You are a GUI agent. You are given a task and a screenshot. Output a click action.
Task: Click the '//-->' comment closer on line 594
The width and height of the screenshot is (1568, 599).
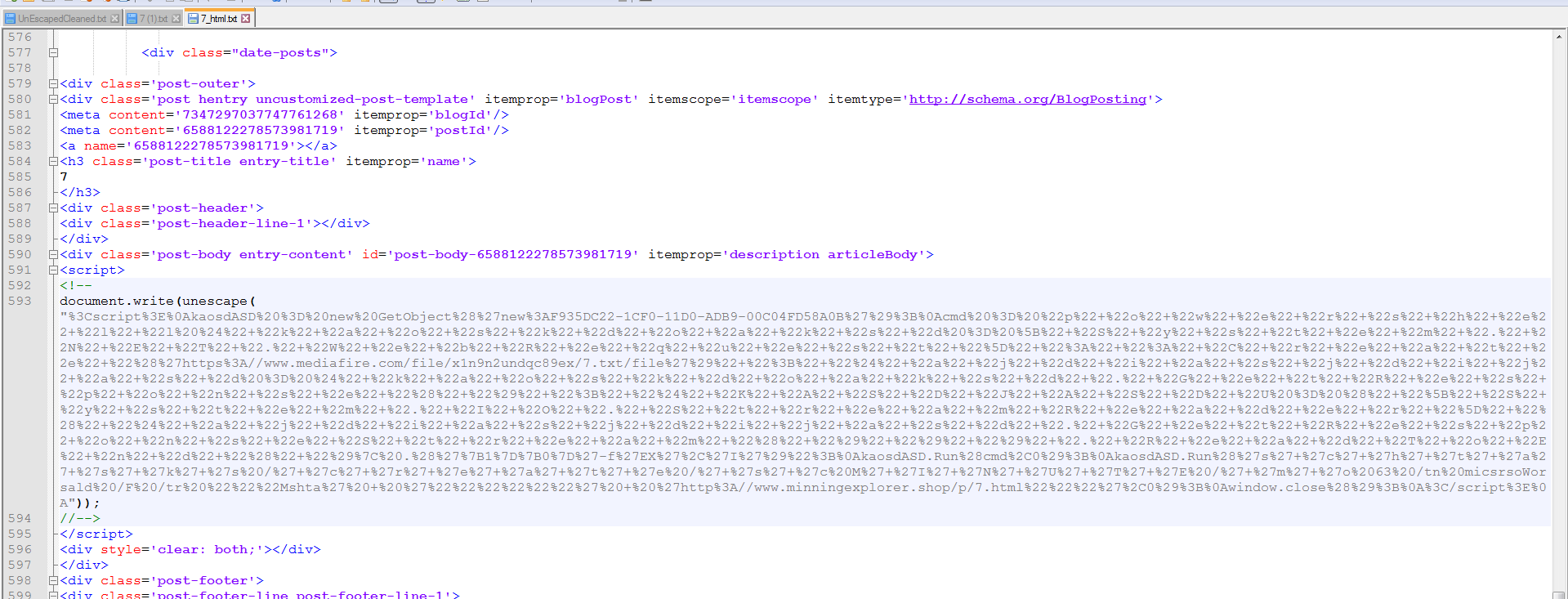pos(80,518)
